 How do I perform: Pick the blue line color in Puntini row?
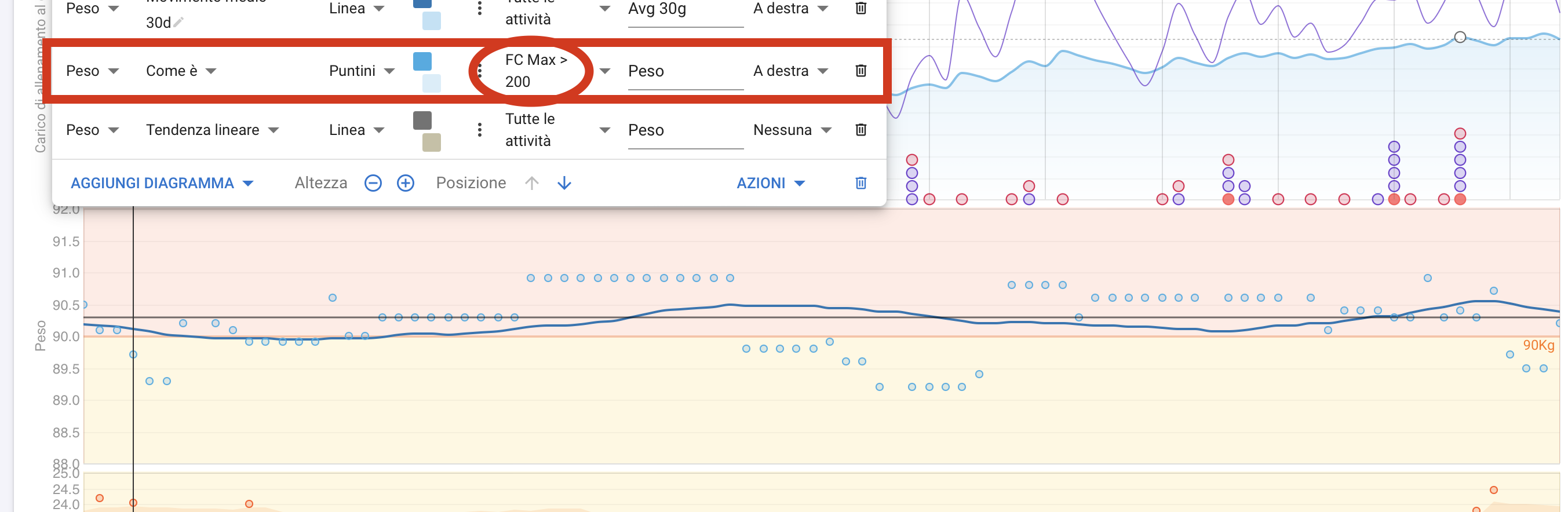pyautogui.click(x=422, y=61)
